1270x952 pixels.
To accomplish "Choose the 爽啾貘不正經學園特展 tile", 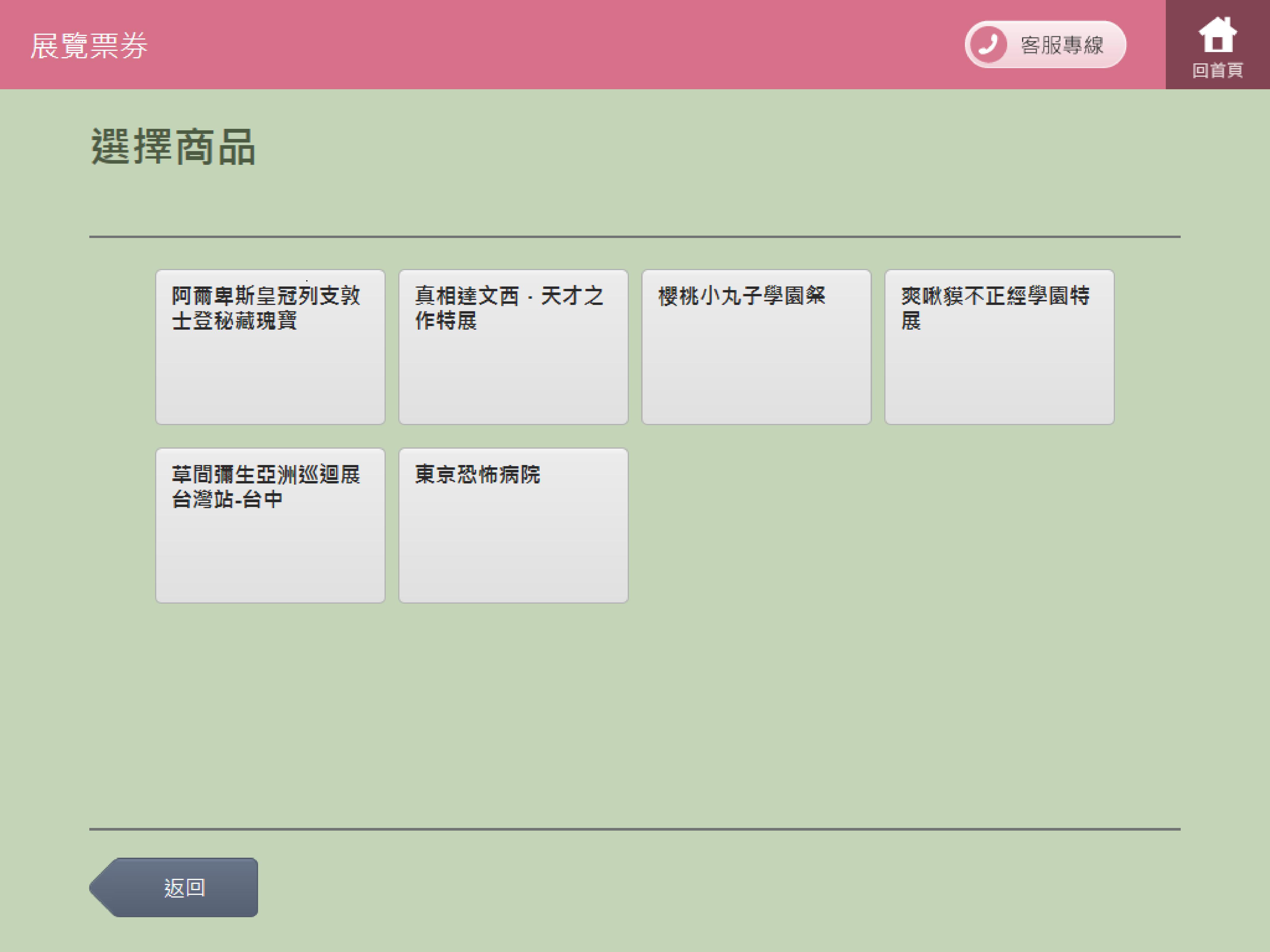I will point(999,347).
